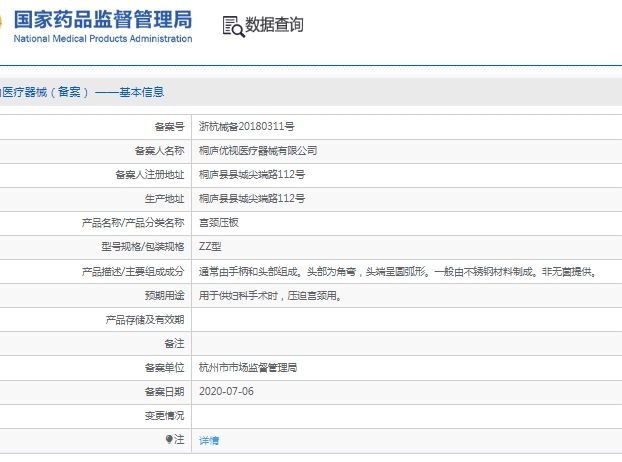Click the 变更情况 label

165,416
